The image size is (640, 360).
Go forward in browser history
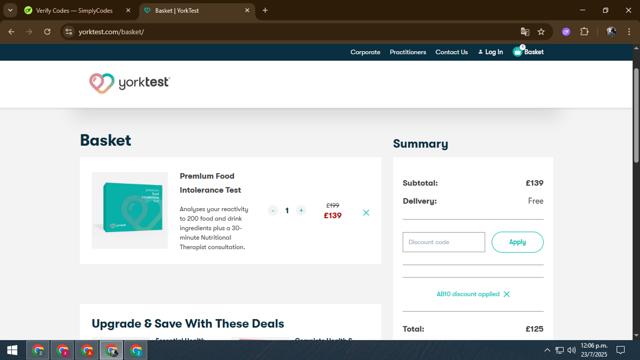[29, 32]
